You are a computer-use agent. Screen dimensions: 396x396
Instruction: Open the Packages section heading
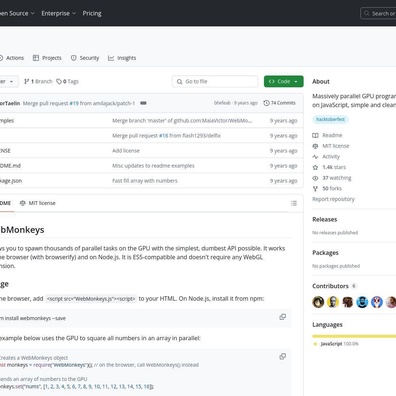(x=325, y=253)
